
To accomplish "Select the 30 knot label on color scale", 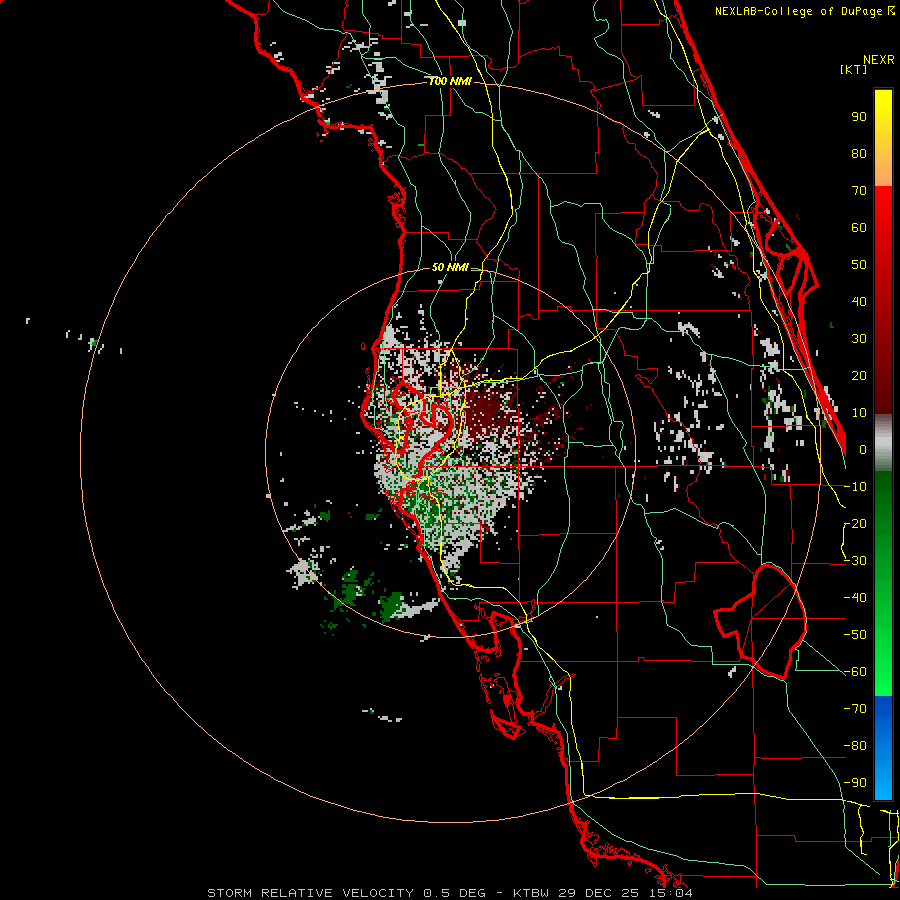I will 859,339.
